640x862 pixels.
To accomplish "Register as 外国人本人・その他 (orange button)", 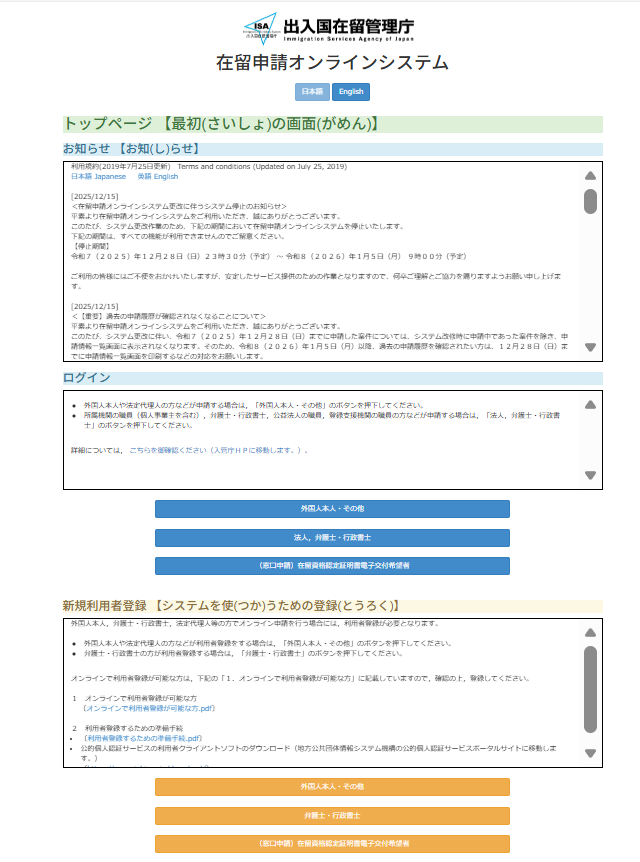I will 332,787.
